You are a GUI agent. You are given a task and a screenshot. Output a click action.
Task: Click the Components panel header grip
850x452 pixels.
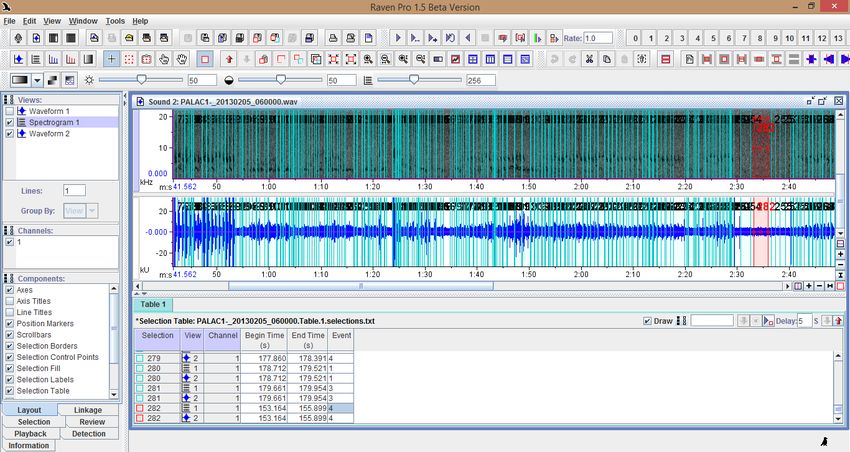9,279
